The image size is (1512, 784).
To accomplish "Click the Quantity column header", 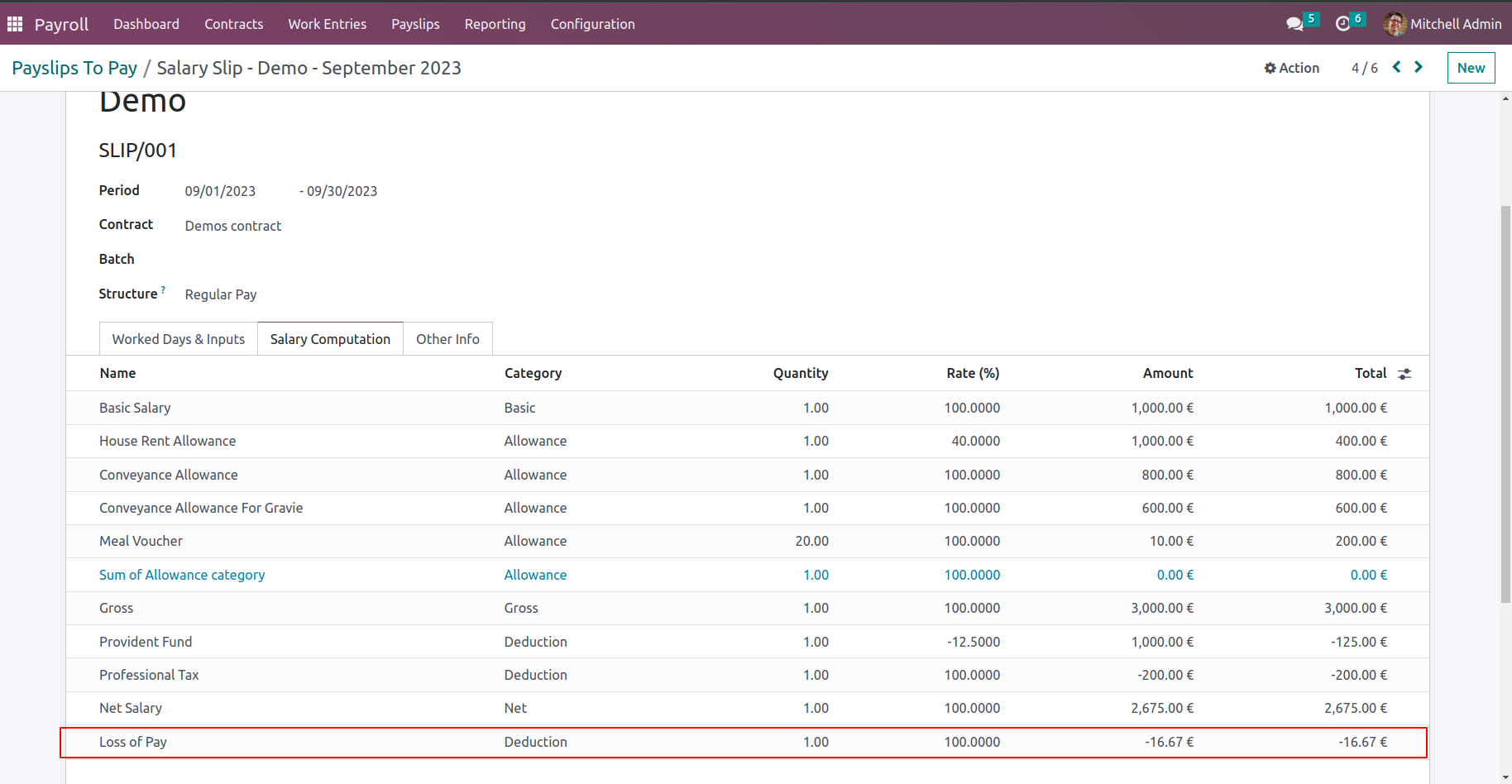I will [801, 373].
